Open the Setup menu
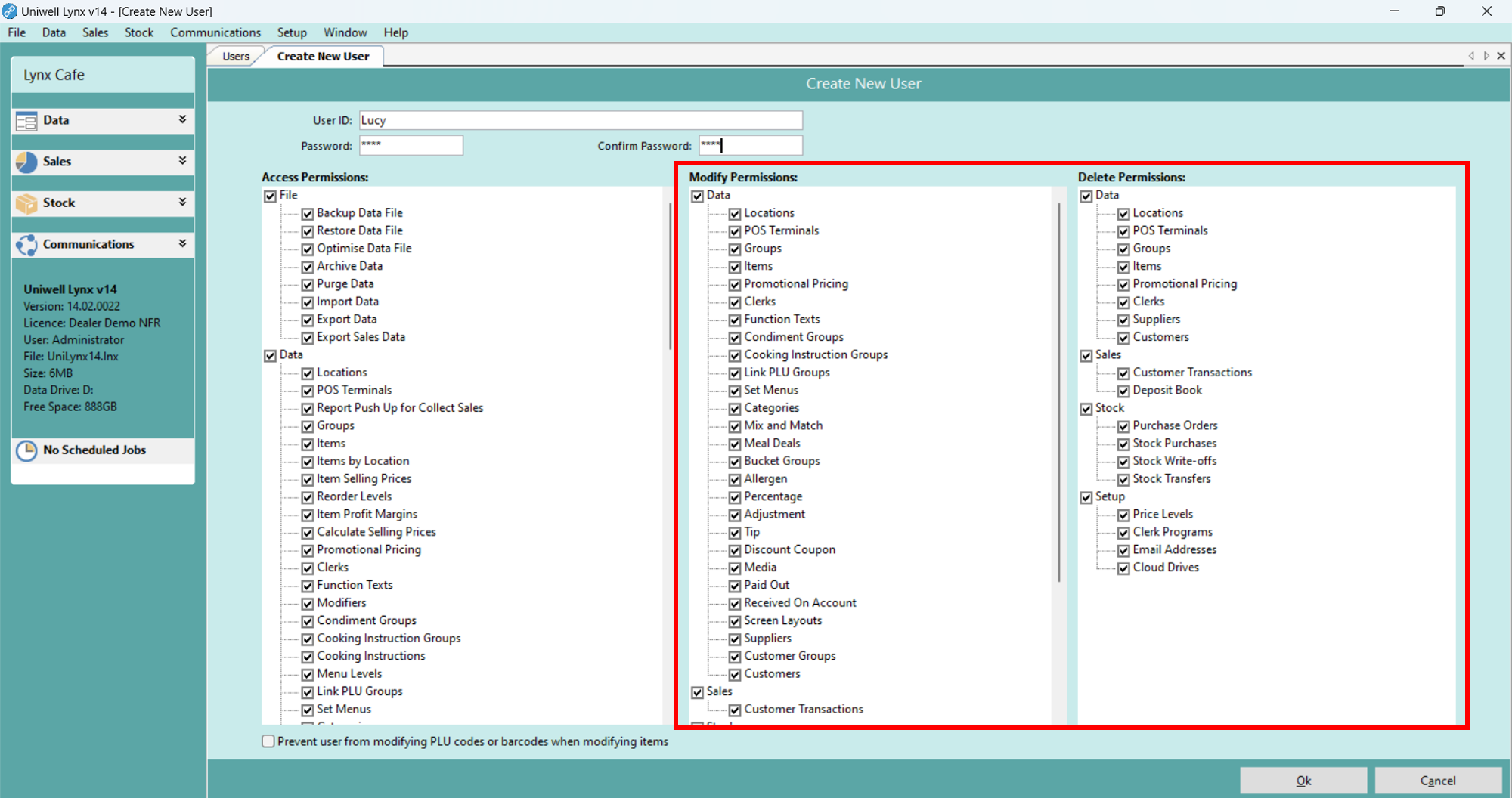This screenshot has height=798, width=1512. click(x=292, y=32)
